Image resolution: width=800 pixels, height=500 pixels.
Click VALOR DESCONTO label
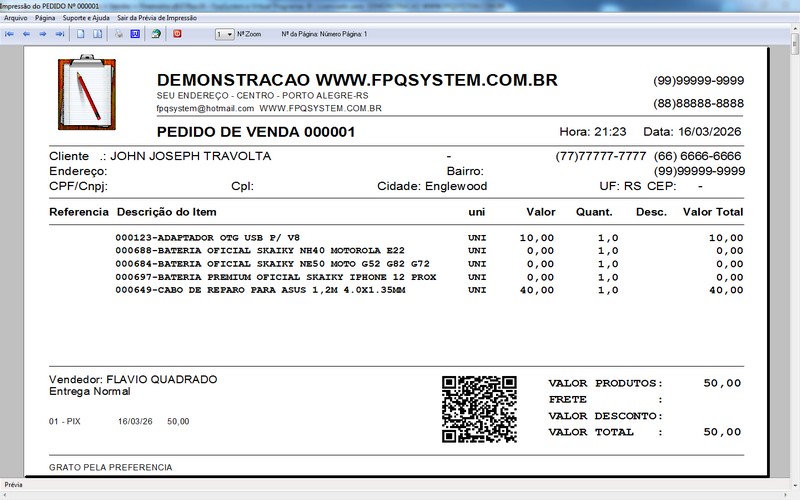coord(606,416)
